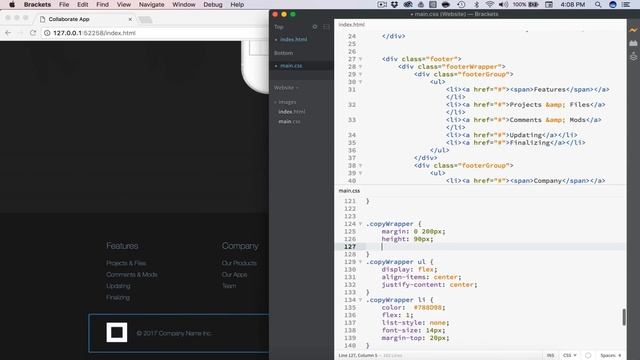Open Spotlight search in menu bar
Screen dimensions: 640x360
598,4
